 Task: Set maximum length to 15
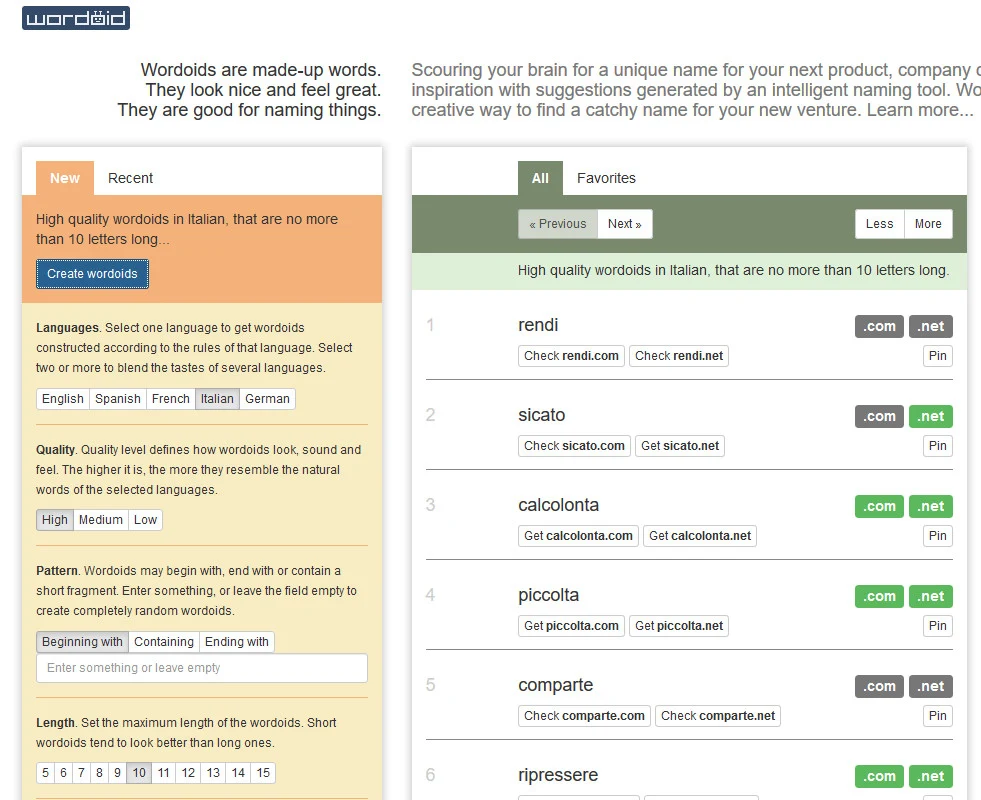point(263,773)
